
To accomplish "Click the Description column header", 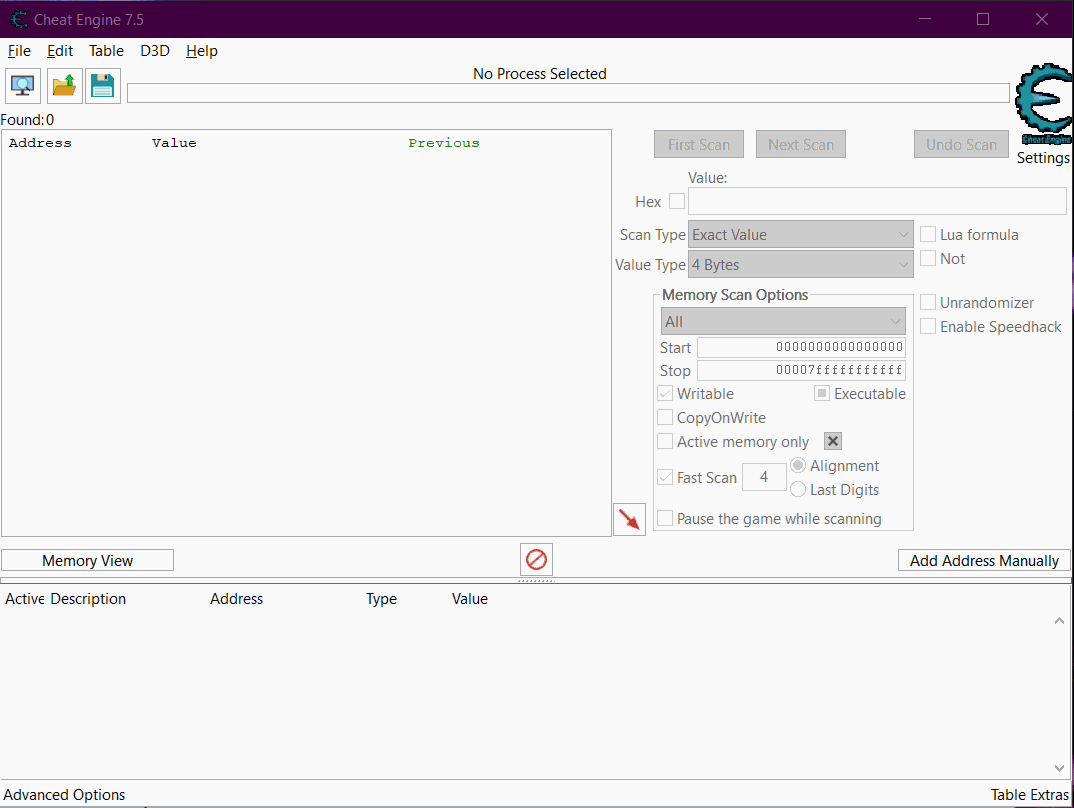I will pyautogui.click(x=88, y=599).
